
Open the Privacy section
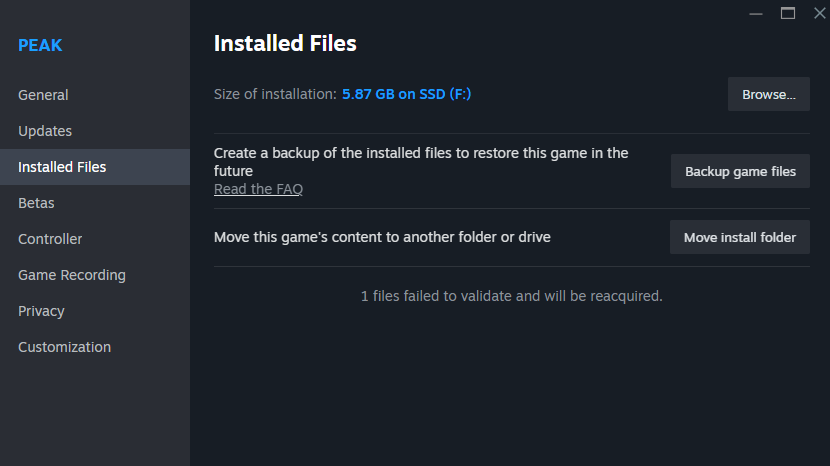pyautogui.click(x=41, y=311)
